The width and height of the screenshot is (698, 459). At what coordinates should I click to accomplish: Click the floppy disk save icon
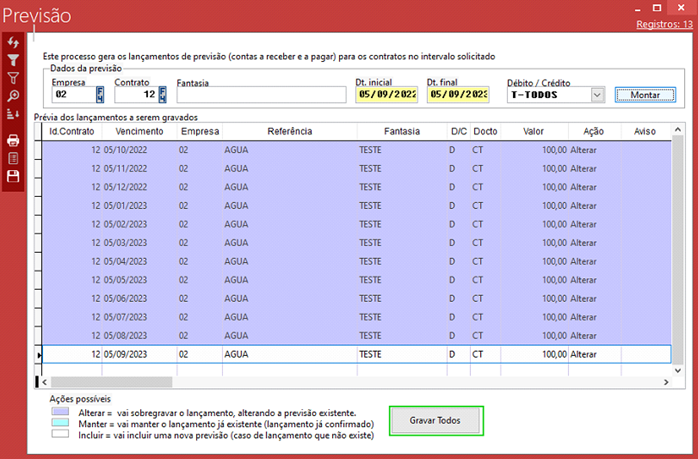(x=13, y=176)
